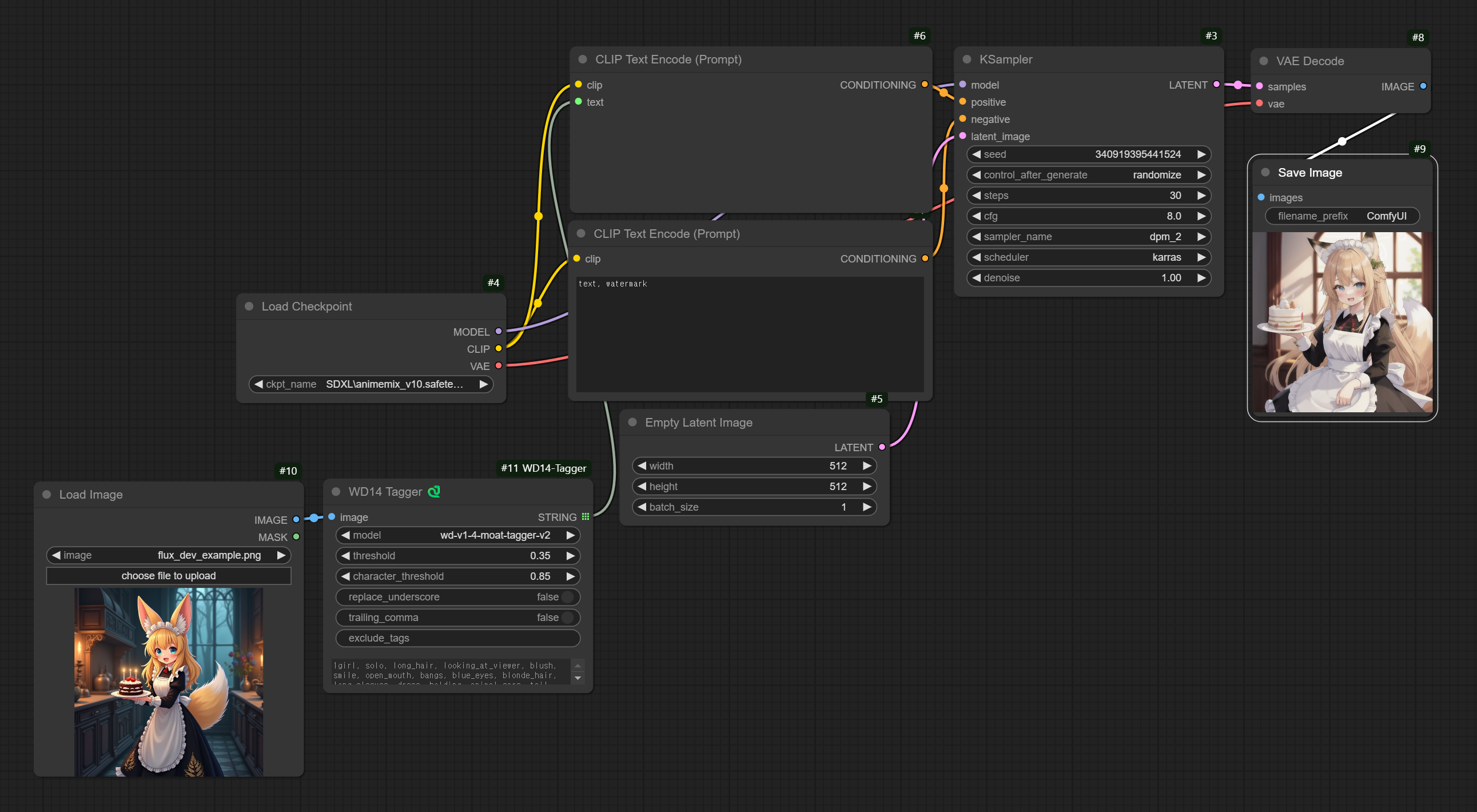The image size is (1477, 812).
Task: Click the STRING output grid icon on WD14 Tagger
Action: coord(586,517)
